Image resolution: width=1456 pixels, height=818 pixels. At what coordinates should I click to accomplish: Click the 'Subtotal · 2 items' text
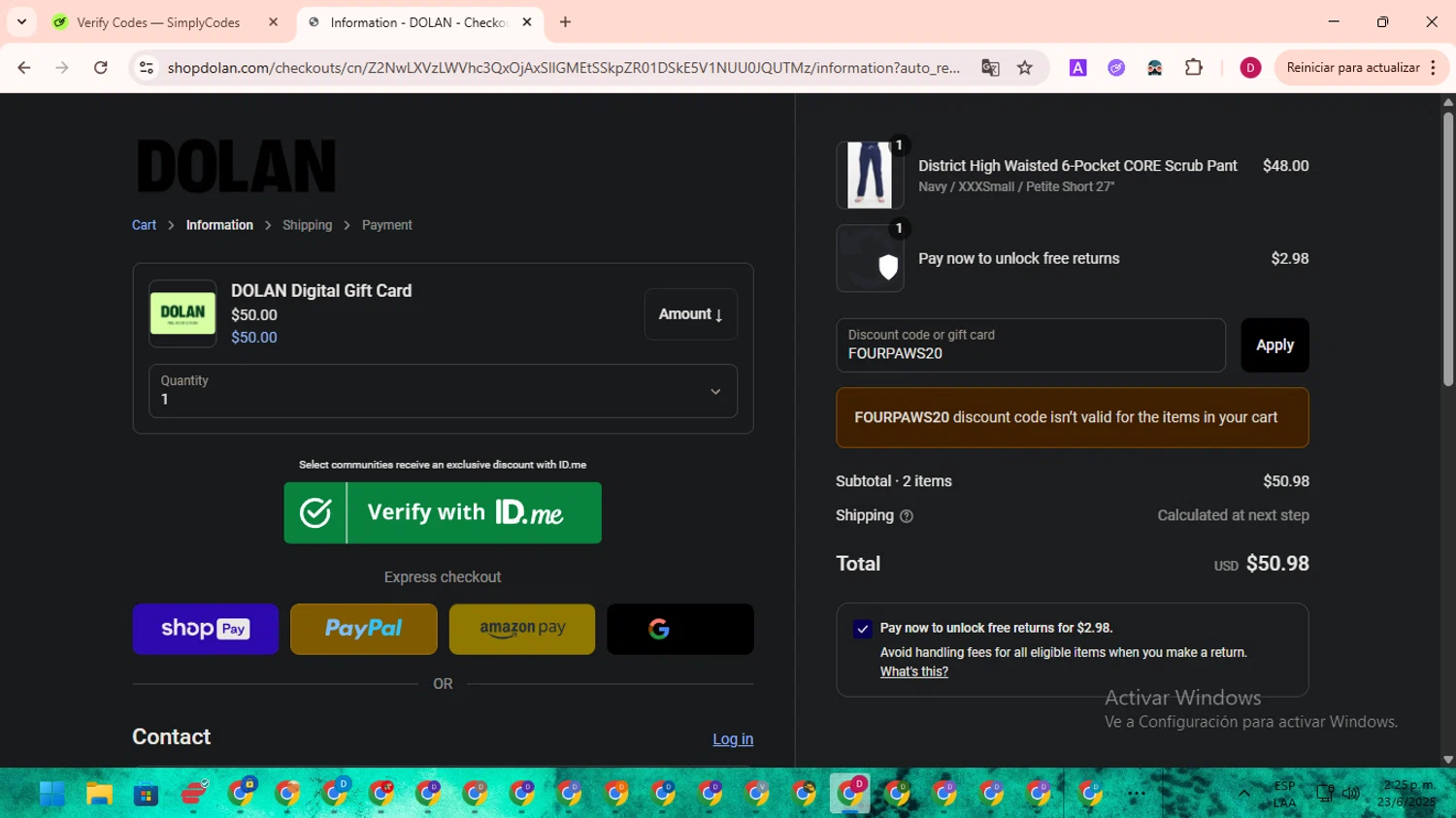[x=894, y=481]
